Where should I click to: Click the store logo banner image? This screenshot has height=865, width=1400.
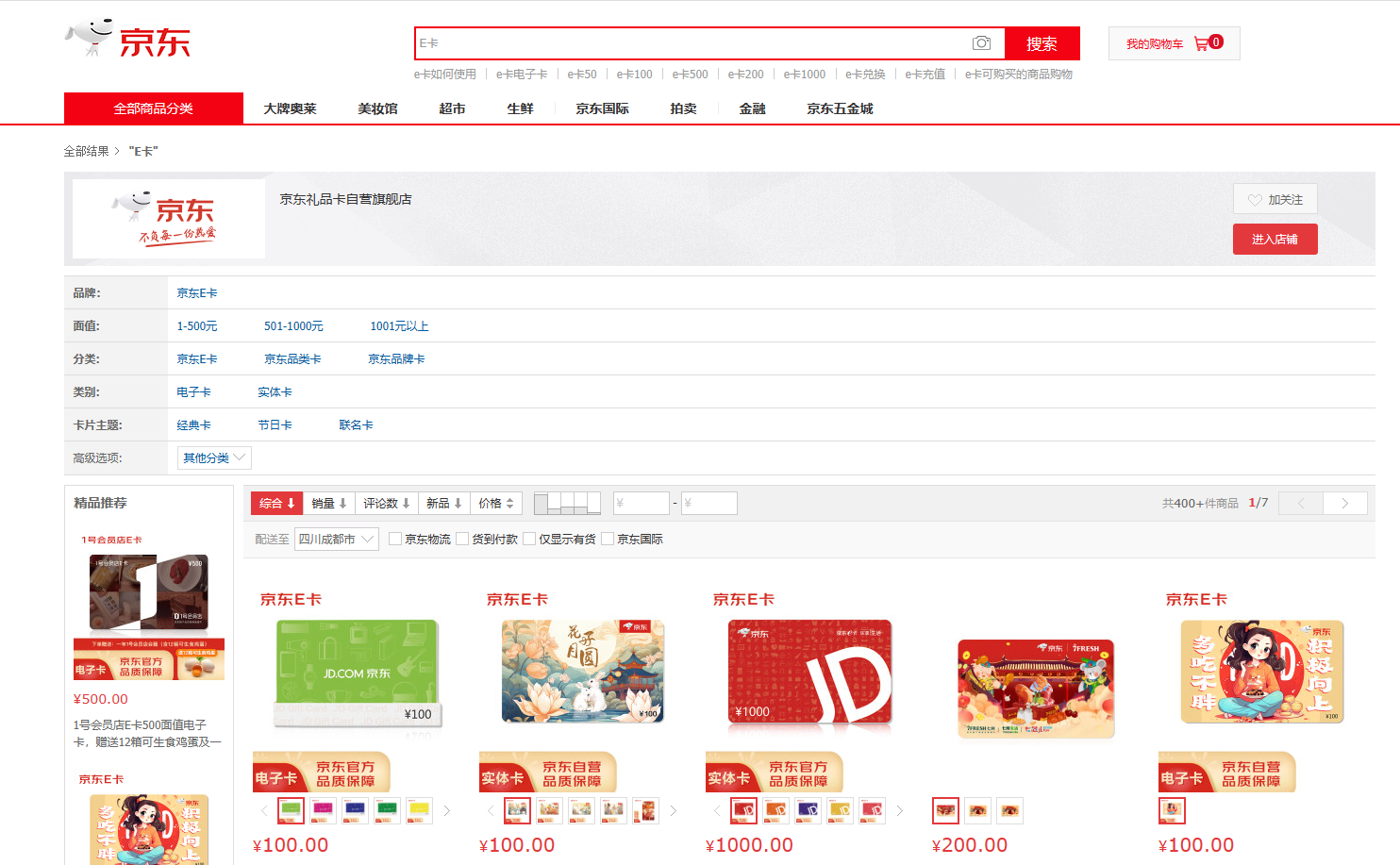169,219
